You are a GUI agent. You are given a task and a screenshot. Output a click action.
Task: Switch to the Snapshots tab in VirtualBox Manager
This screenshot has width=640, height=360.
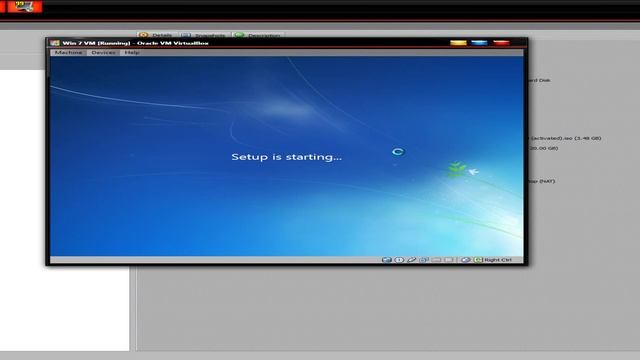click(x=205, y=35)
